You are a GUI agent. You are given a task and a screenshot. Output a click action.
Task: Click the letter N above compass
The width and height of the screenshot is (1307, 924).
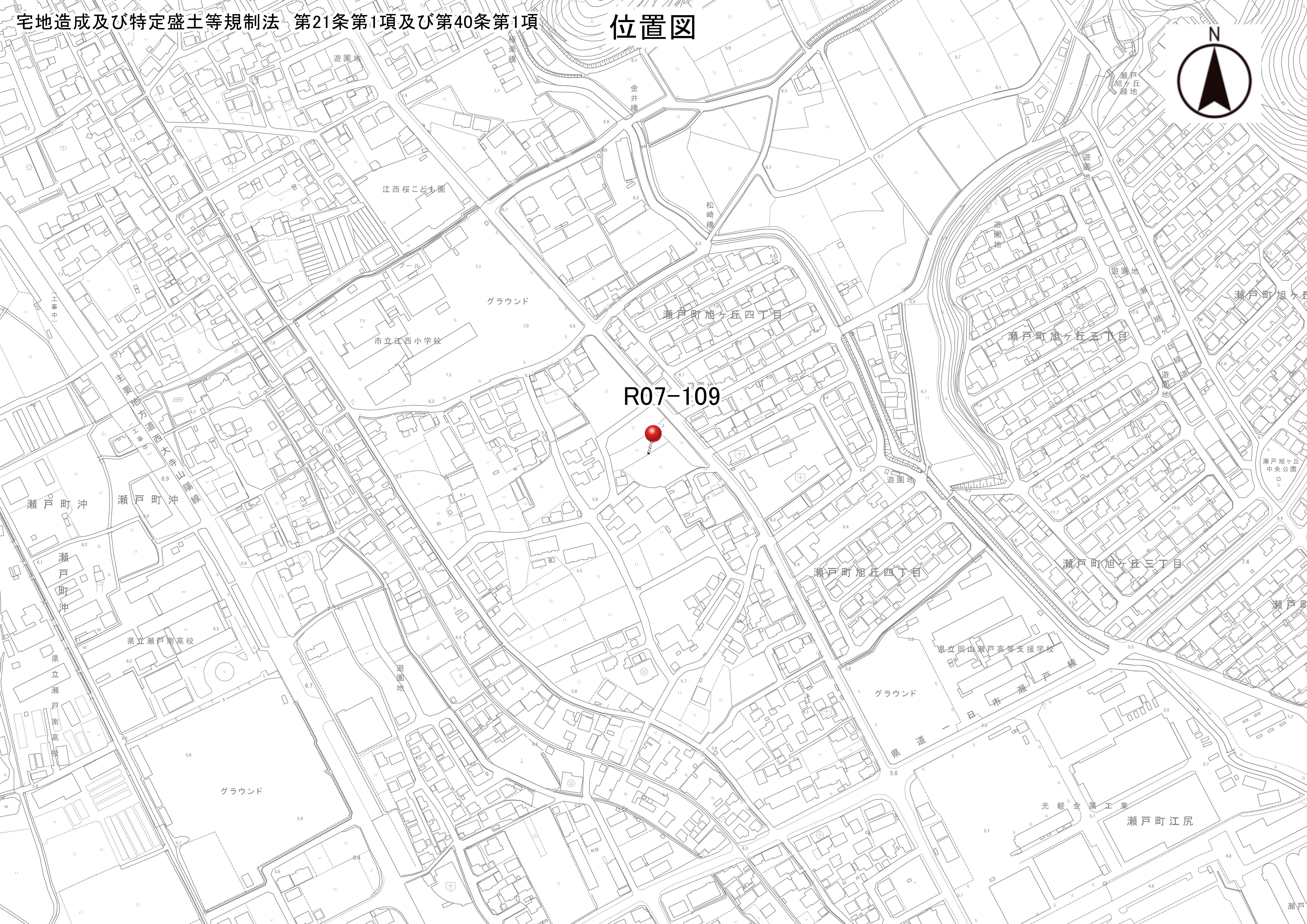(x=1214, y=34)
